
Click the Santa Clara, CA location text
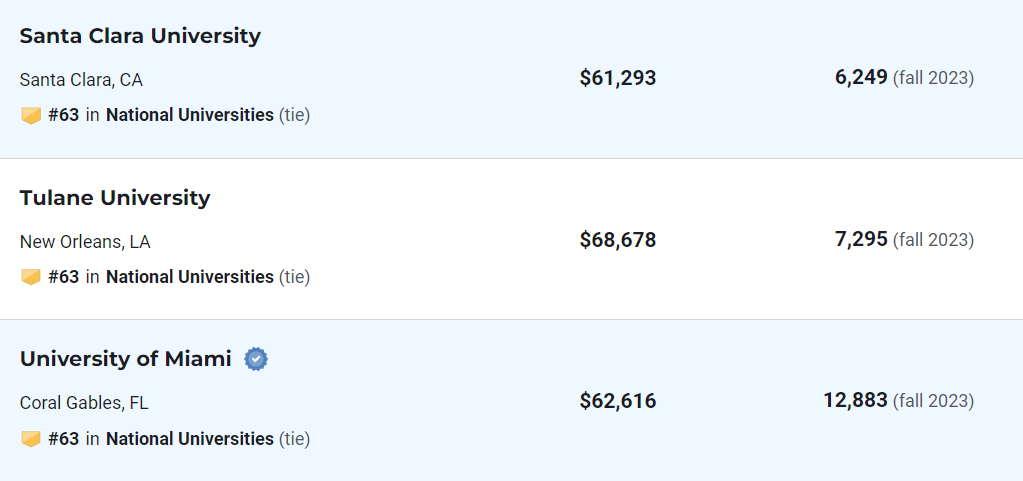(x=81, y=80)
